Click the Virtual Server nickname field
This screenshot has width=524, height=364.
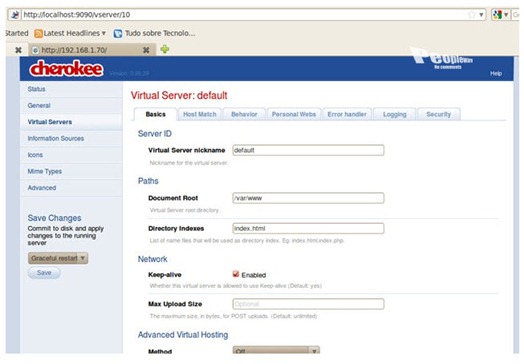308,150
